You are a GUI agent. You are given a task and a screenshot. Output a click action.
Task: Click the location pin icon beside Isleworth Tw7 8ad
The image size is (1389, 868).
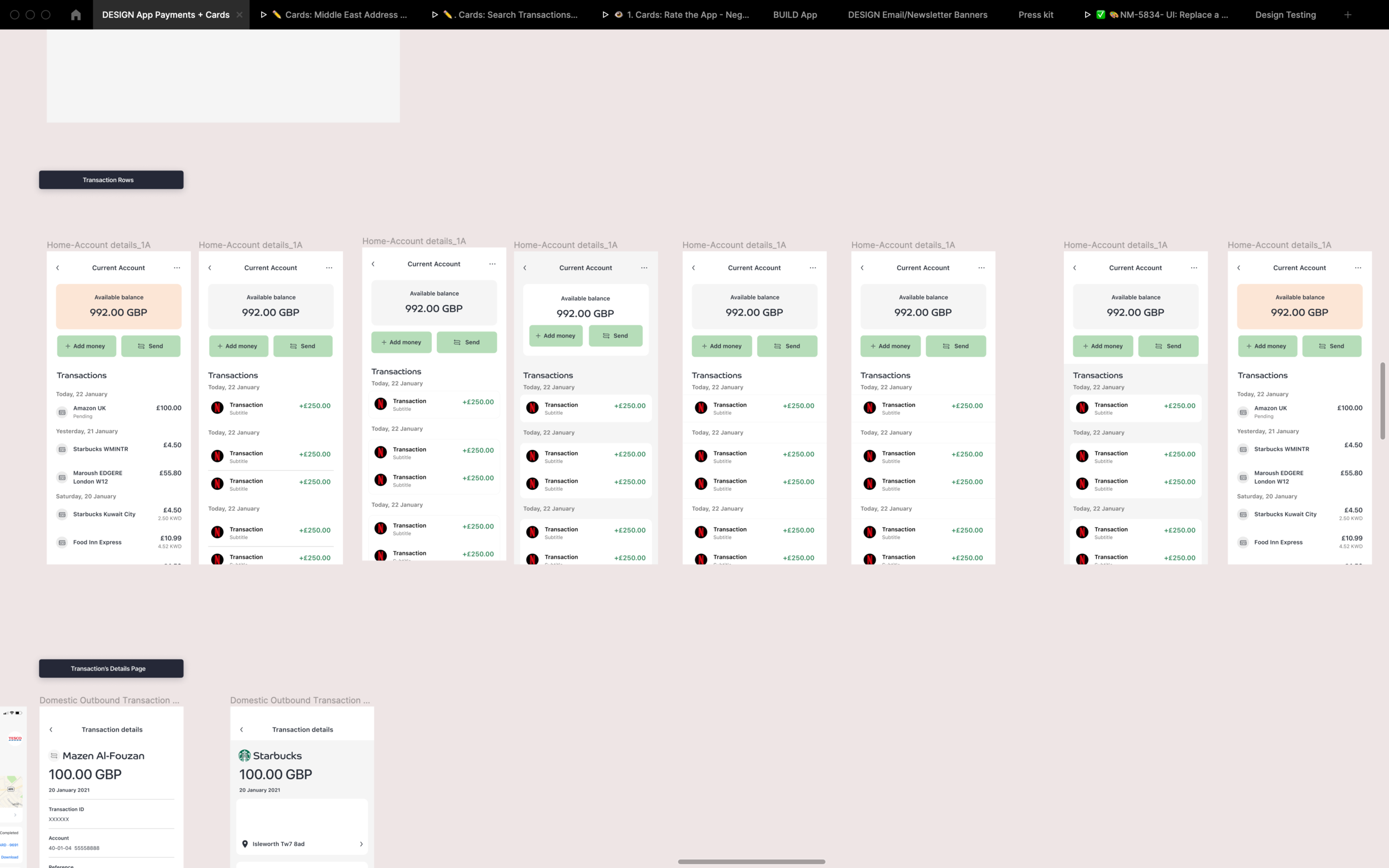pos(245,844)
